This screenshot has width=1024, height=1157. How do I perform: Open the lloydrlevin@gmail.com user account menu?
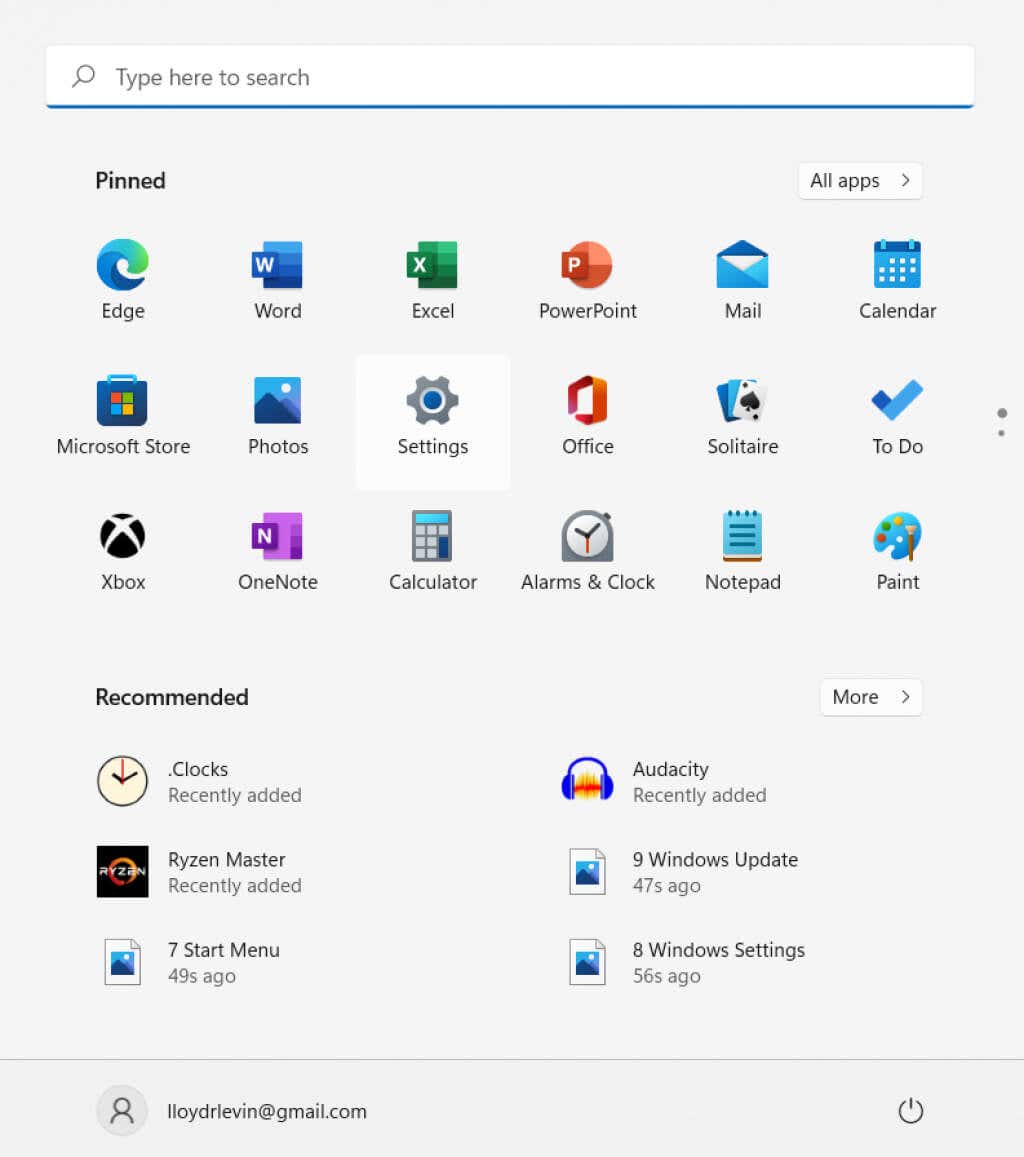(232, 1111)
